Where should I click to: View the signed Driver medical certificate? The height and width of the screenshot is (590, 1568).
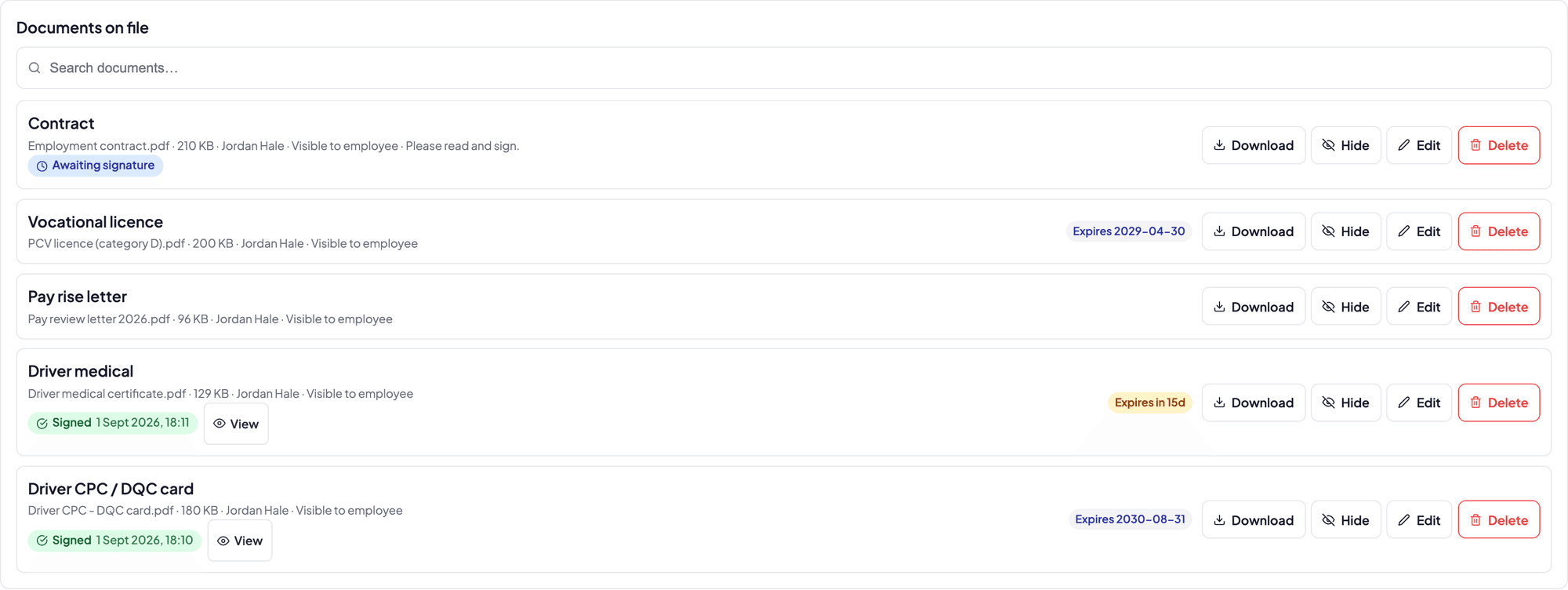pos(236,424)
